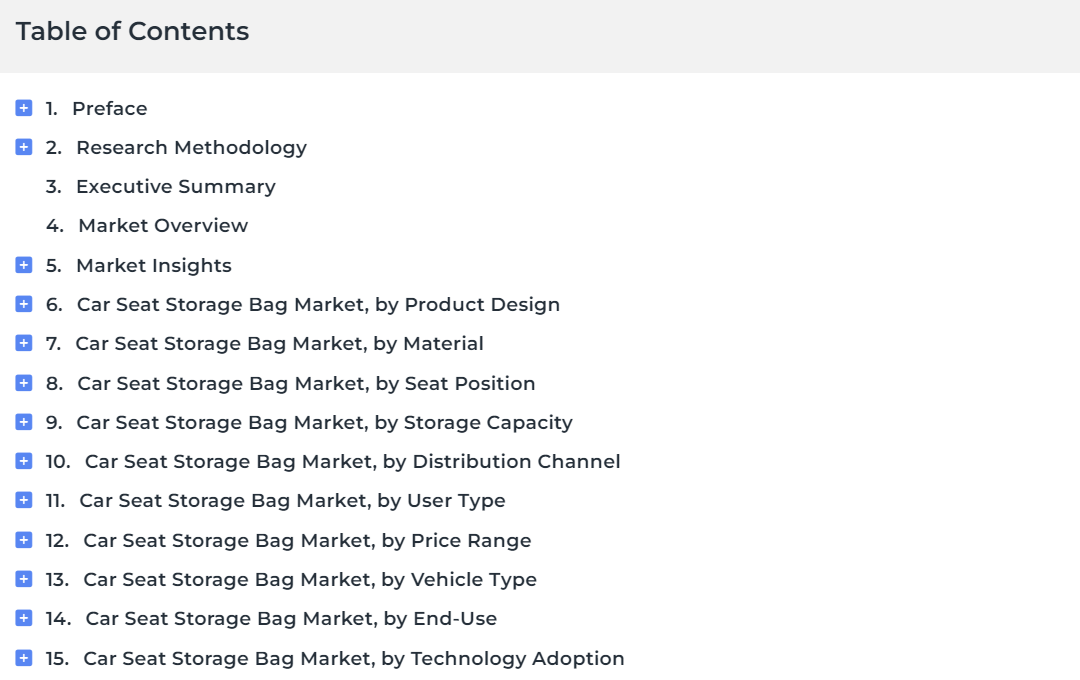Click the Table of Contents heading
1080x680 pixels.
click(x=132, y=31)
